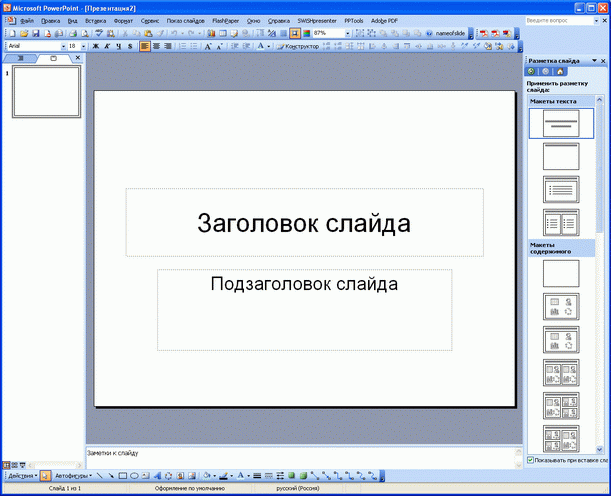Open the Вставка menu
611x496 pixels.
95,21
